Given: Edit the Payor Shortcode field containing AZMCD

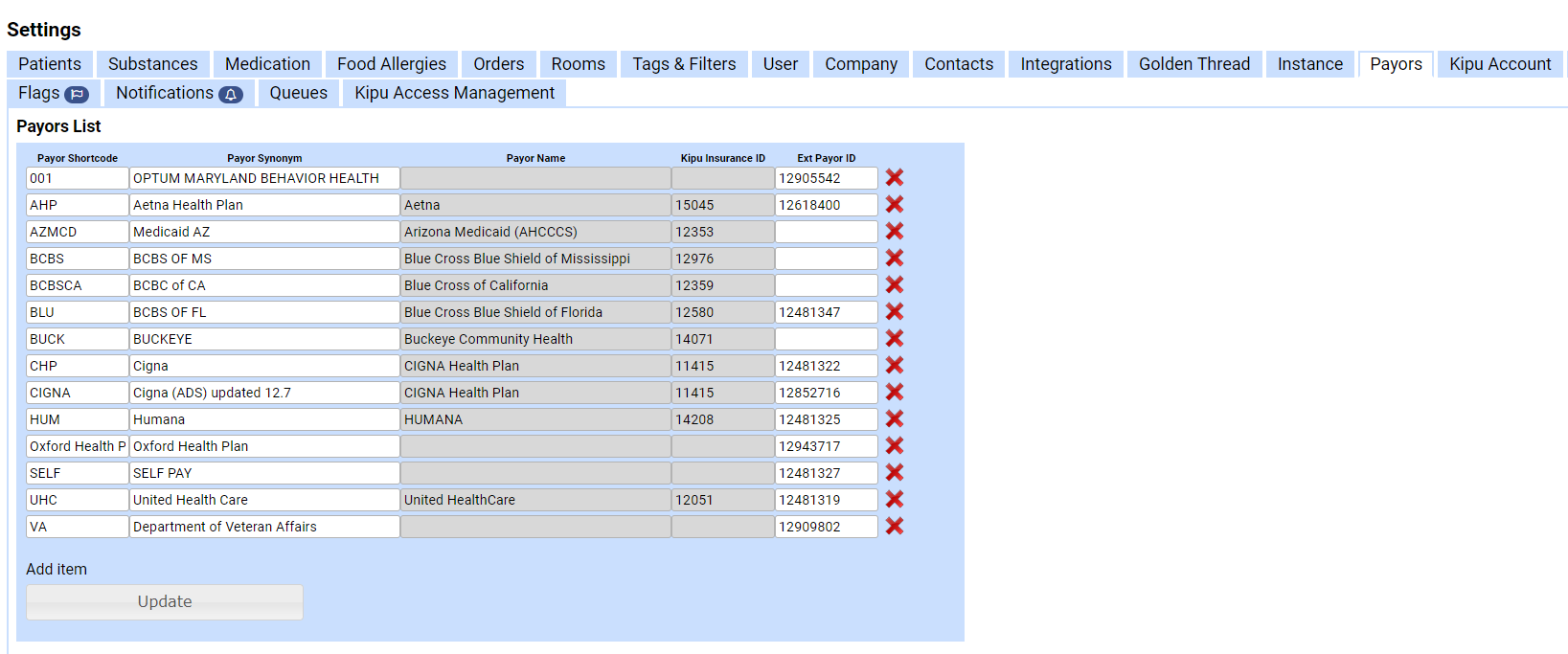Looking at the screenshot, I should pos(77,232).
